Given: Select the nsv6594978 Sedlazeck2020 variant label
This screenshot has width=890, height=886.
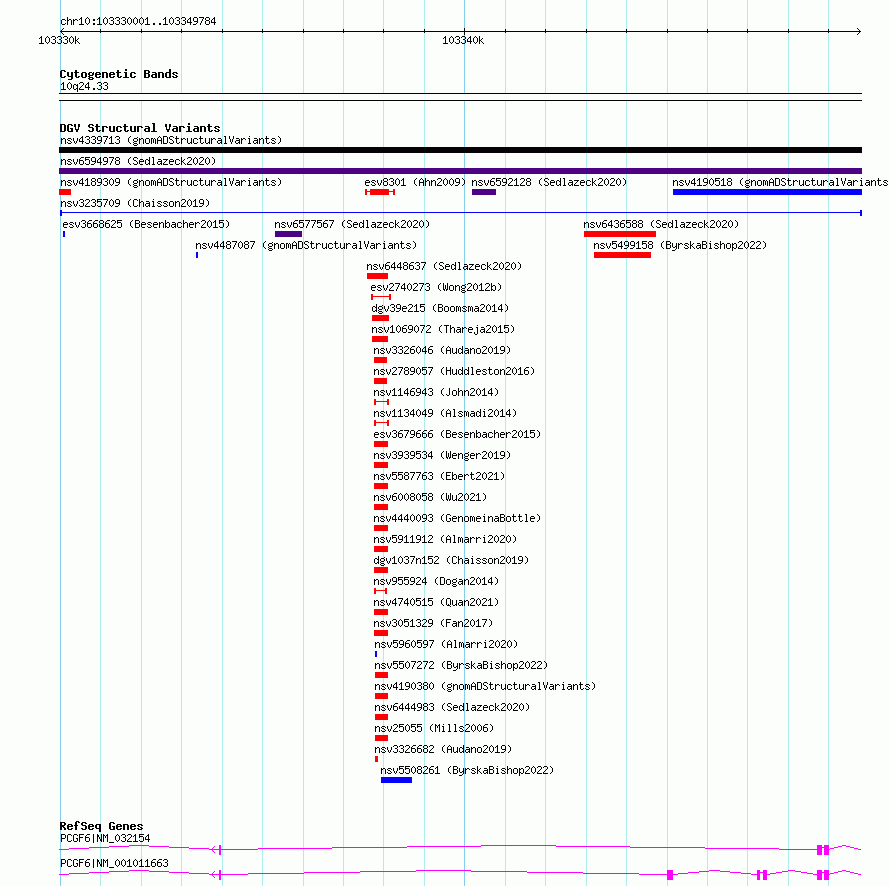Looking at the screenshot, I should [x=138, y=161].
